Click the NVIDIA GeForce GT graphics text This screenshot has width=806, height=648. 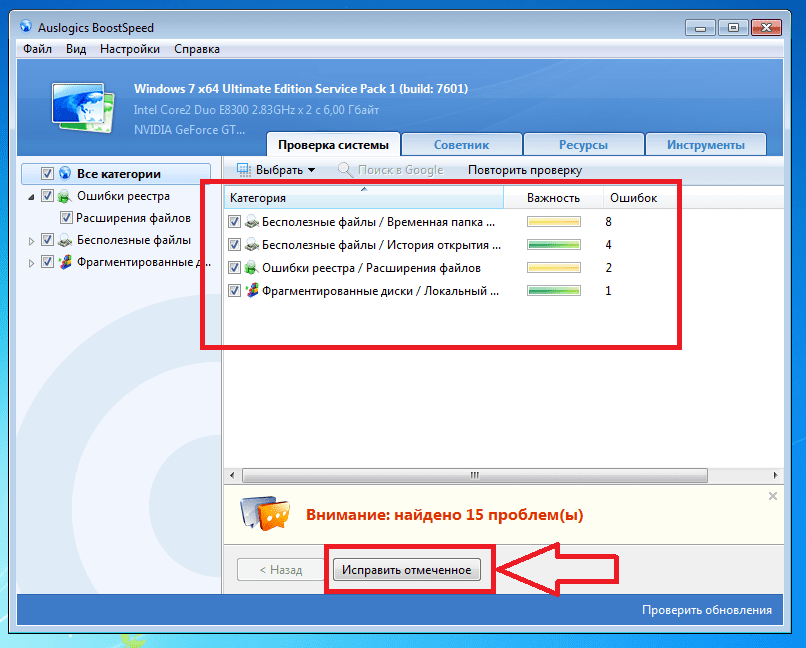pyautogui.click(x=189, y=129)
